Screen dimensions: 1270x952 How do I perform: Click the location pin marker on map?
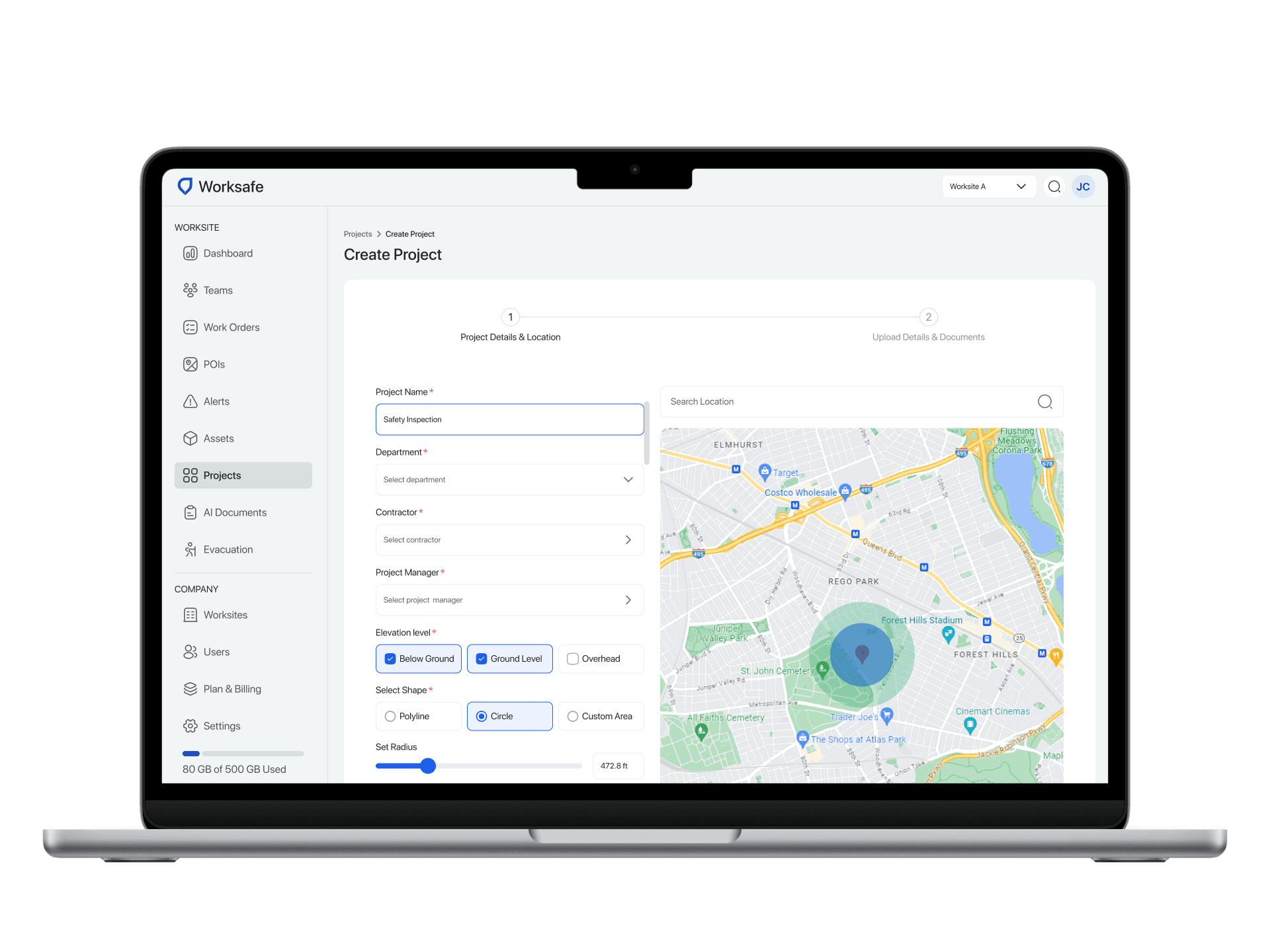[862, 654]
